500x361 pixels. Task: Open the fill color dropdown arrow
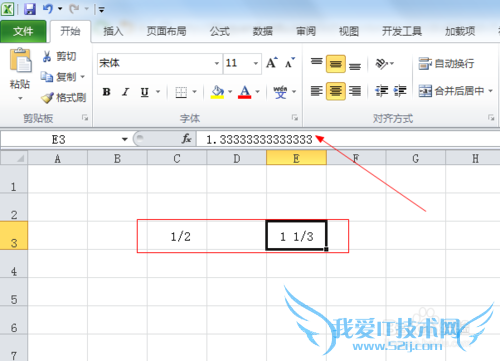[230, 92]
